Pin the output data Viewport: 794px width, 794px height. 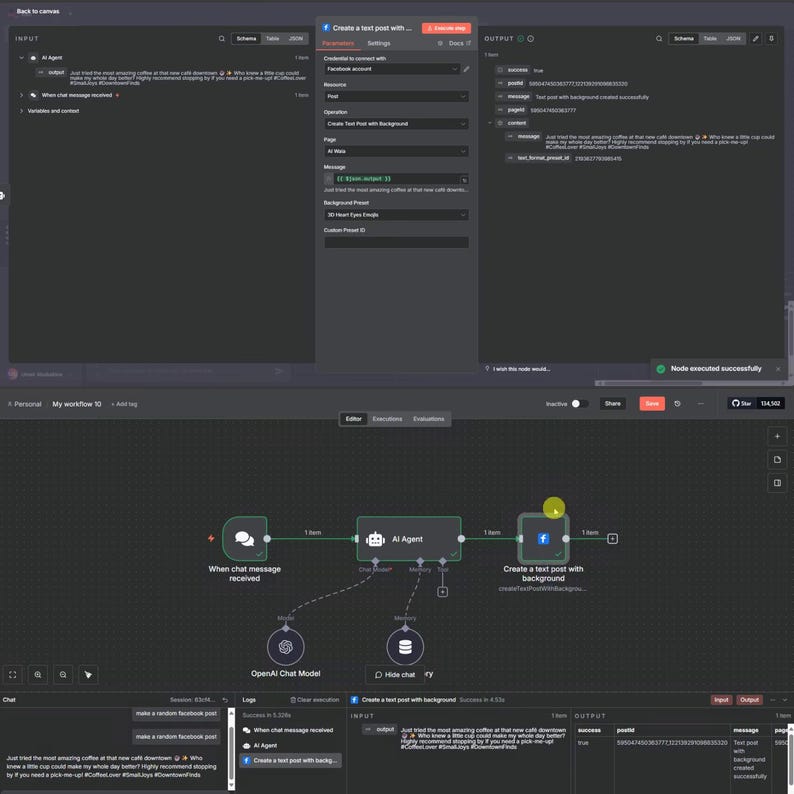tap(771, 38)
